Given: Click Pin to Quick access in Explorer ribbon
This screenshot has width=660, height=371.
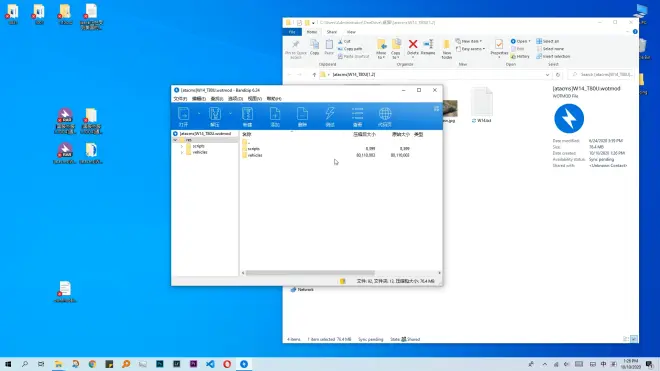Looking at the screenshot, I should click(x=295, y=49).
